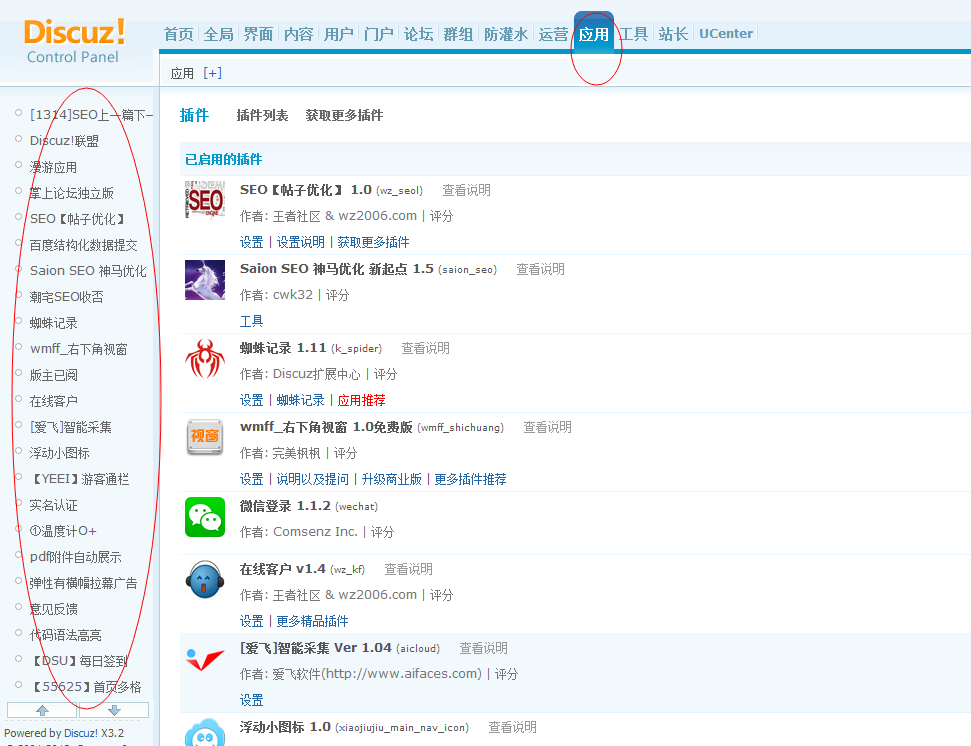Click the sidebar scroll-up arrow button

click(42, 710)
